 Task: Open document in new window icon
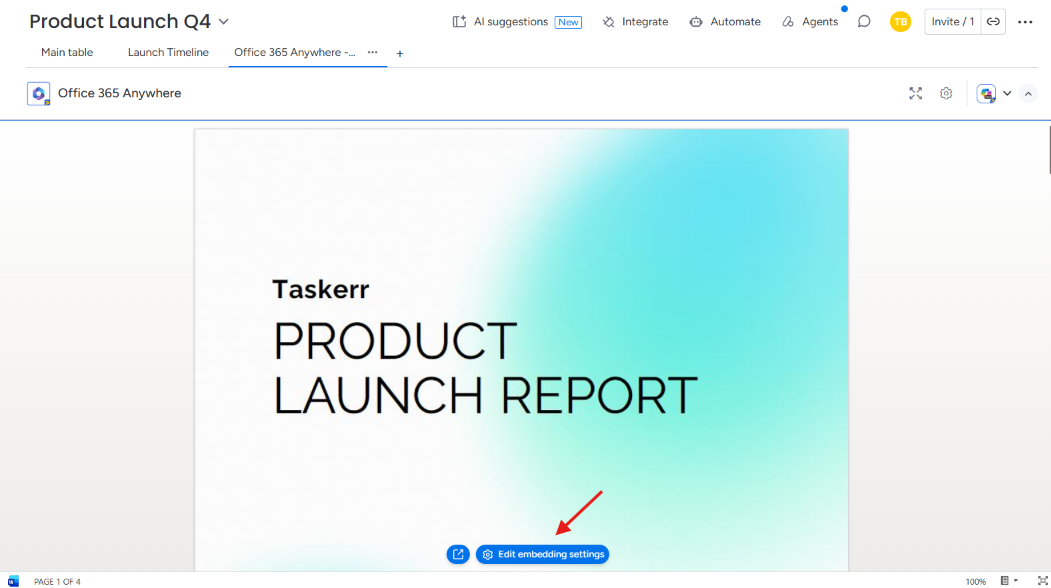[458, 554]
